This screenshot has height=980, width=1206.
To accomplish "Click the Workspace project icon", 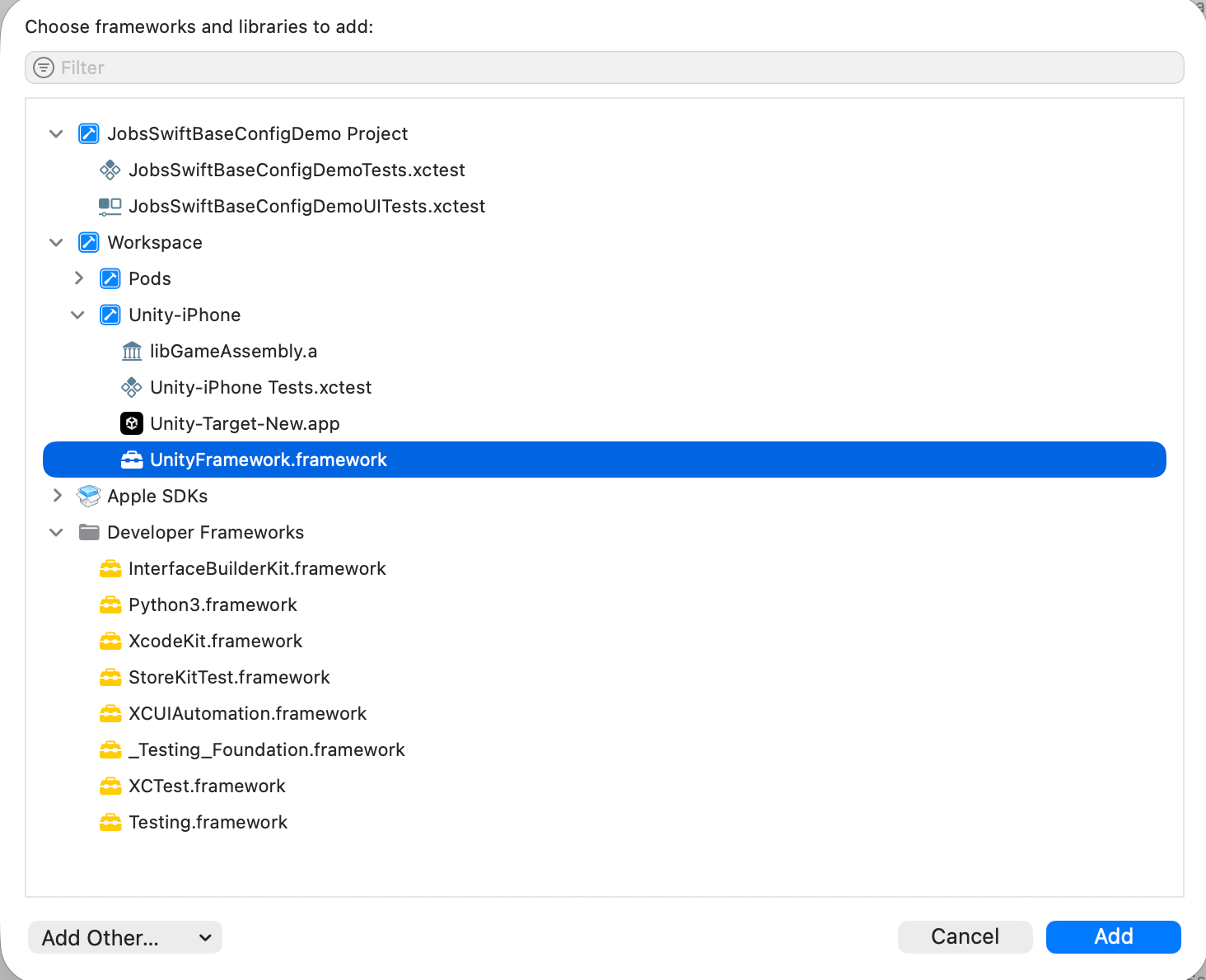I will pyautogui.click(x=88, y=242).
